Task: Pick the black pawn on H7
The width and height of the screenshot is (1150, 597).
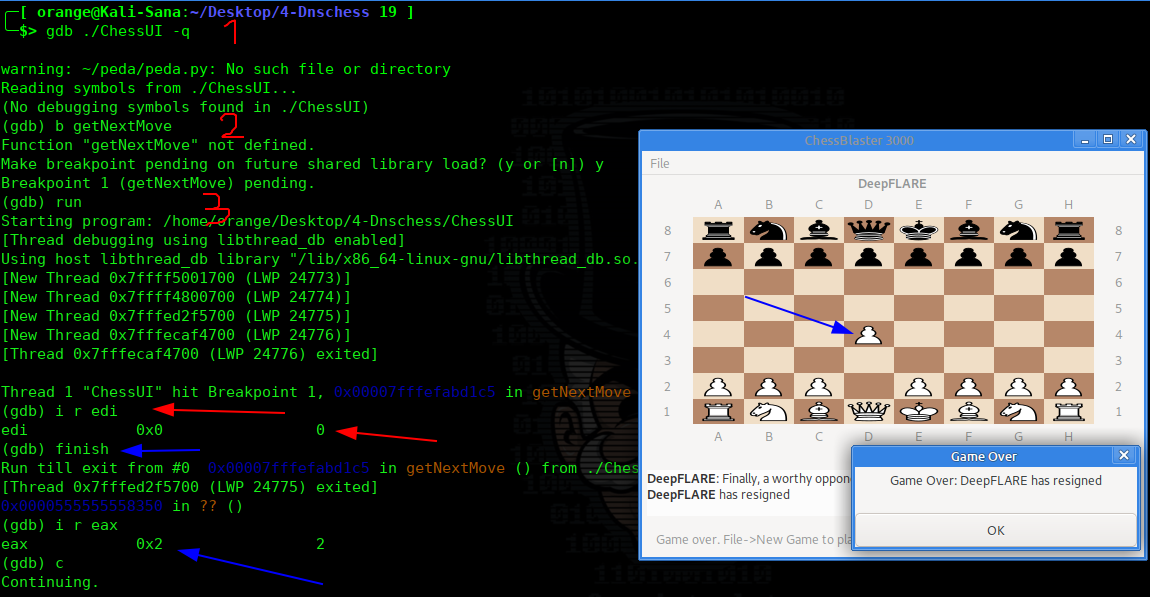Action: tap(1069, 257)
